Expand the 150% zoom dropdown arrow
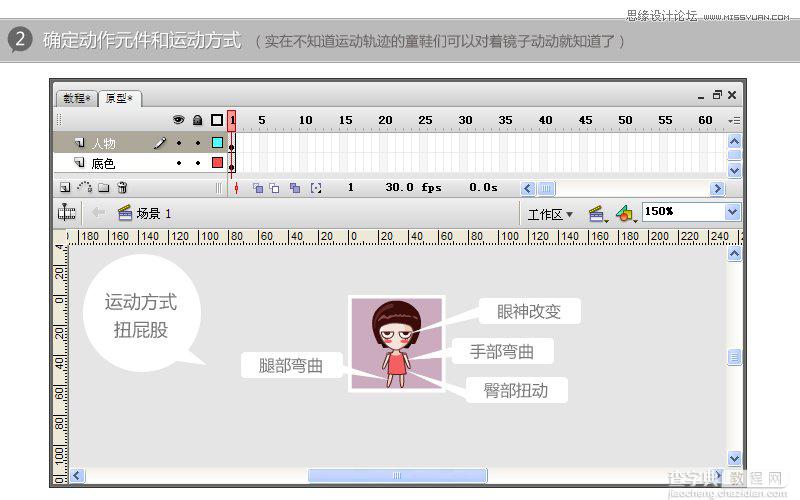This screenshot has width=800, height=500. tap(733, 212)
